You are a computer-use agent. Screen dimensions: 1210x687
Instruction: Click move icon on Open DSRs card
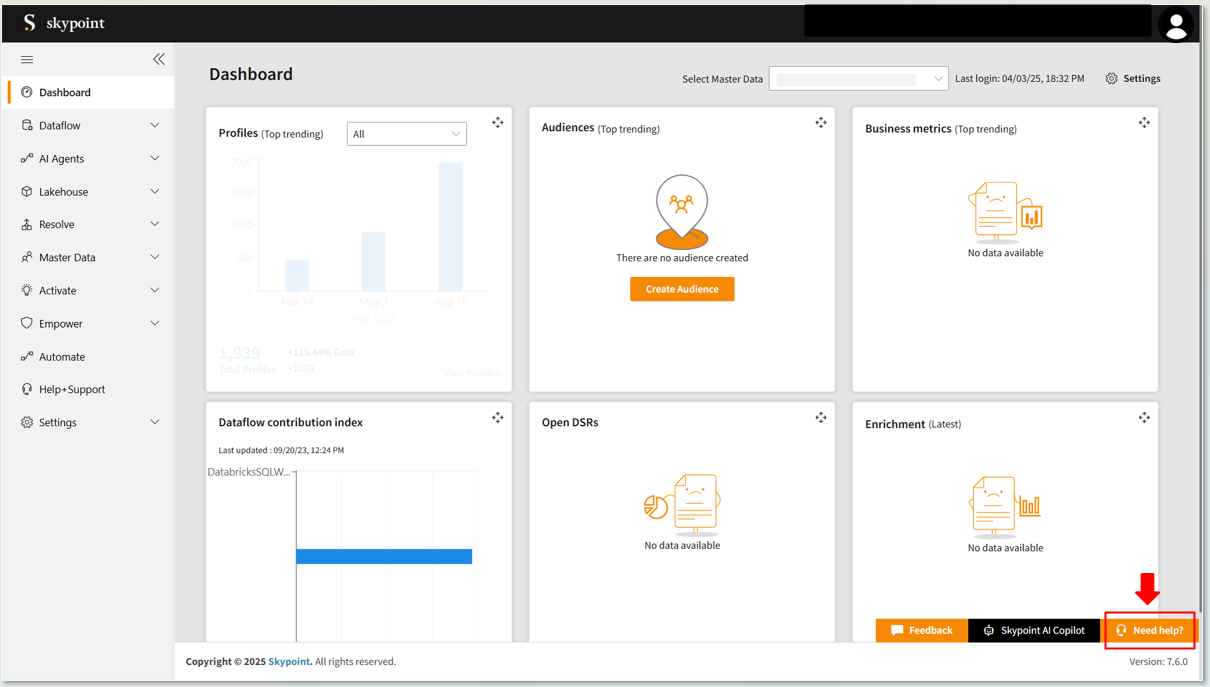[820, 418]
